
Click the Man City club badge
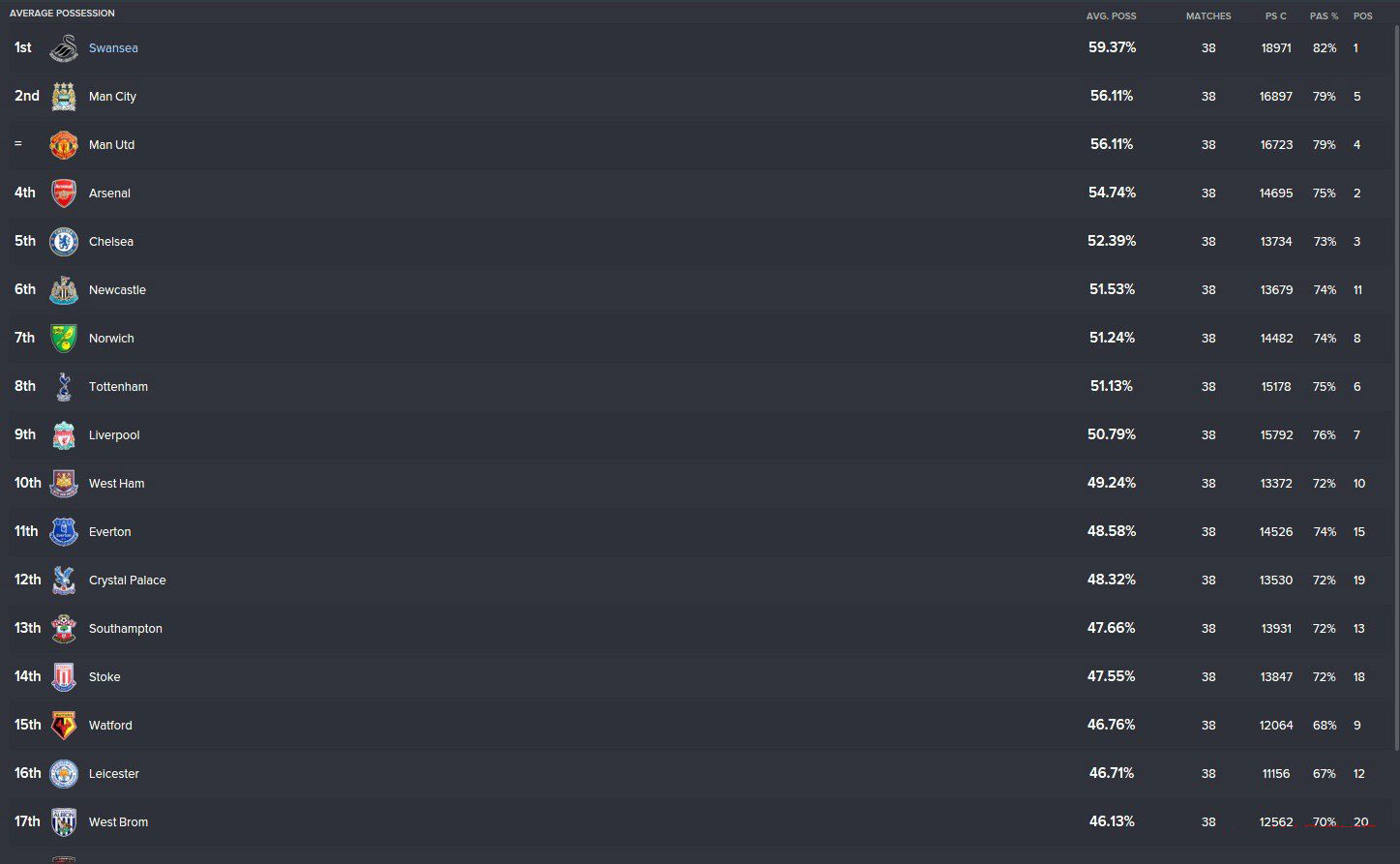click(64, 97)
